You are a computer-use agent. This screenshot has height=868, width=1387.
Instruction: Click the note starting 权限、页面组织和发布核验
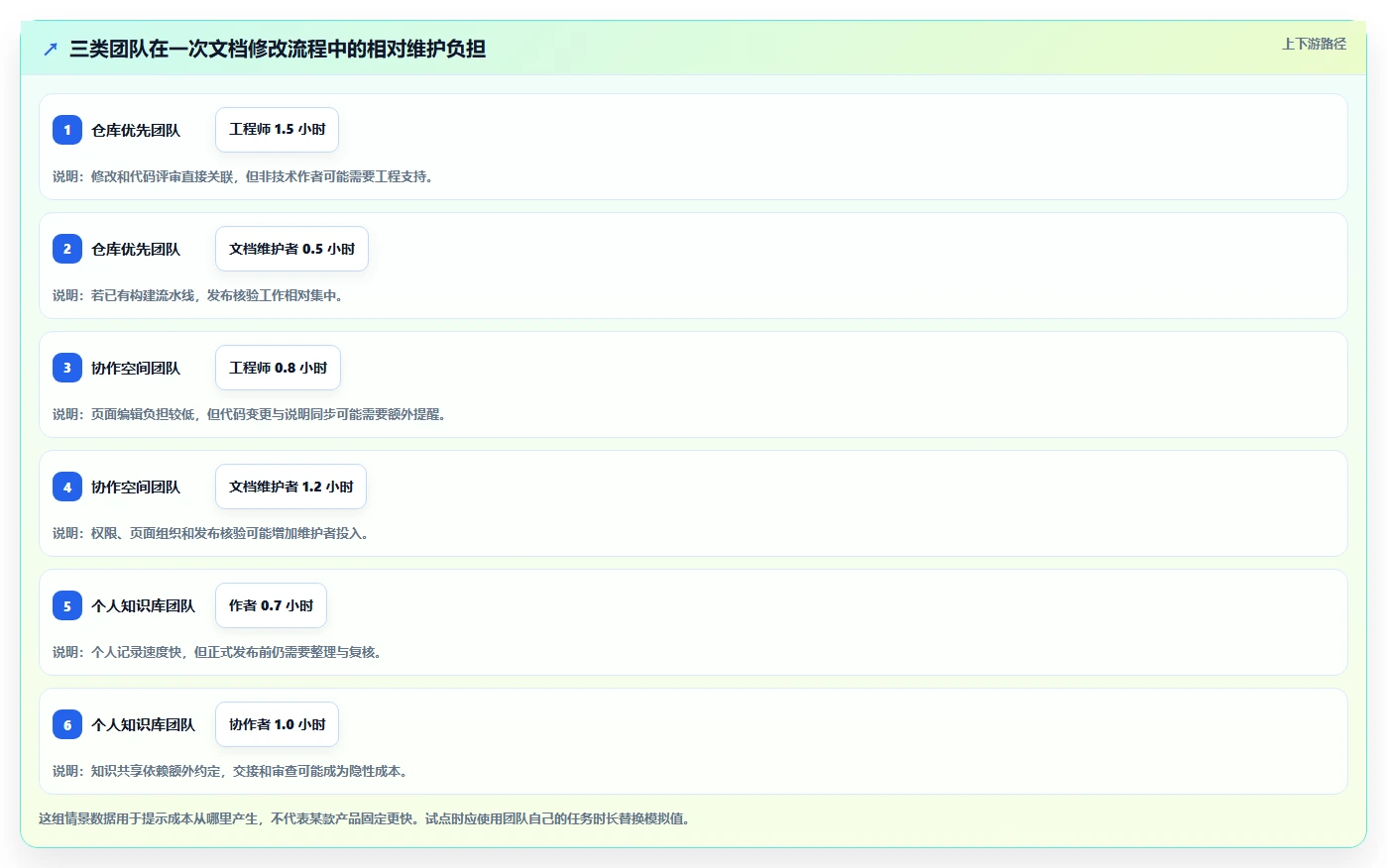(213, 533)
